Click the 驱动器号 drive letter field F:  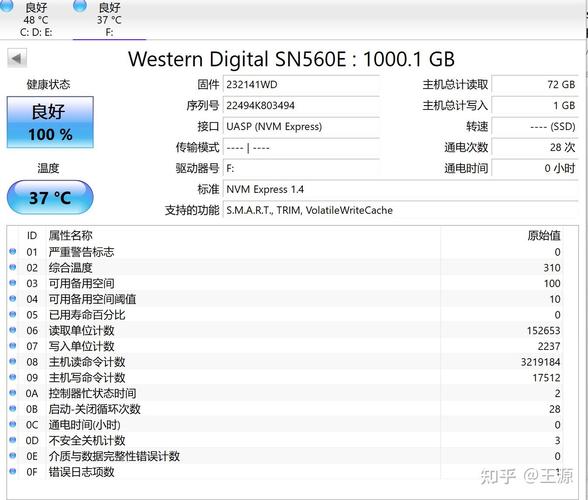(302, 168)
